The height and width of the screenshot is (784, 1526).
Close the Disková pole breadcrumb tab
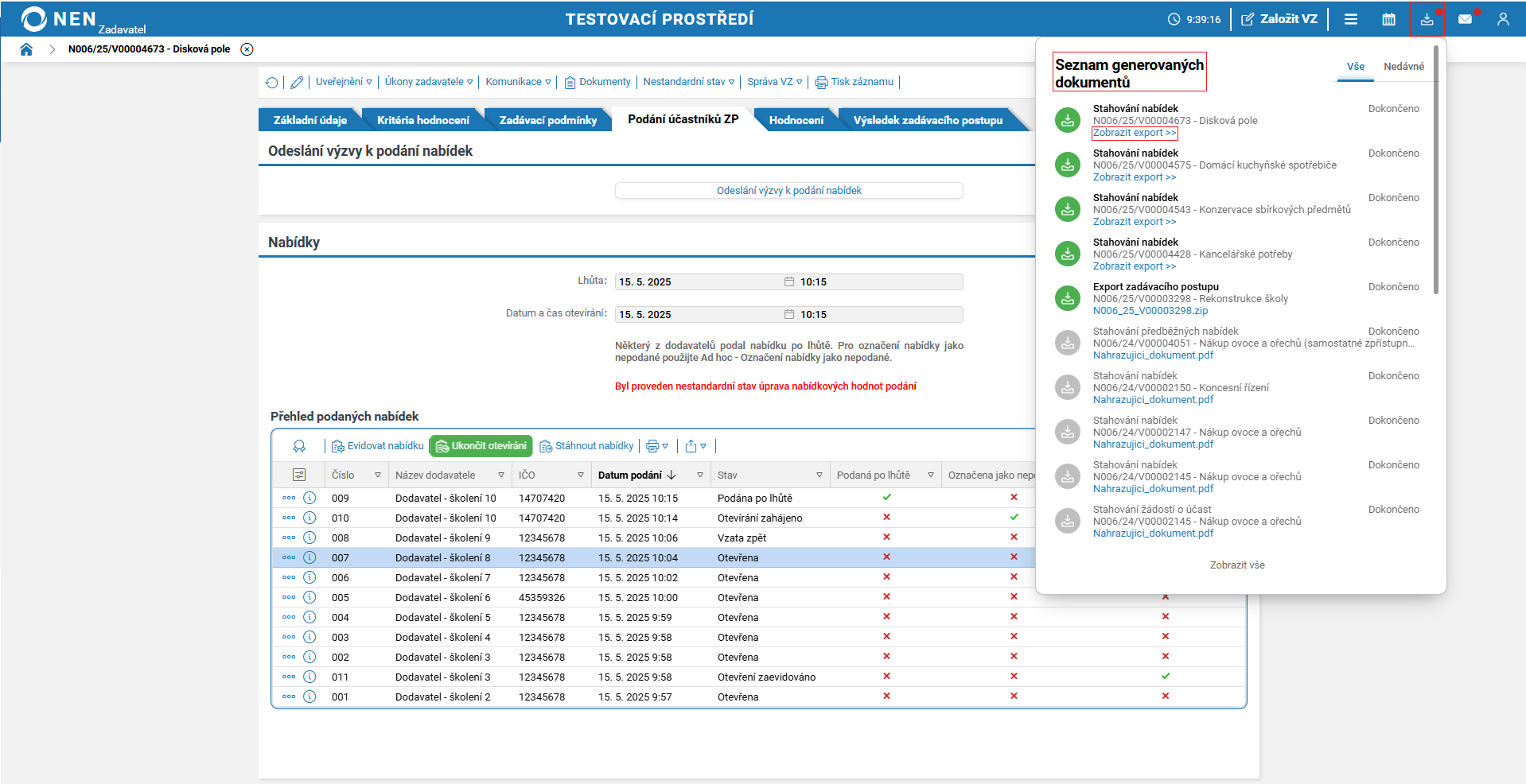(x=247, y=49)
